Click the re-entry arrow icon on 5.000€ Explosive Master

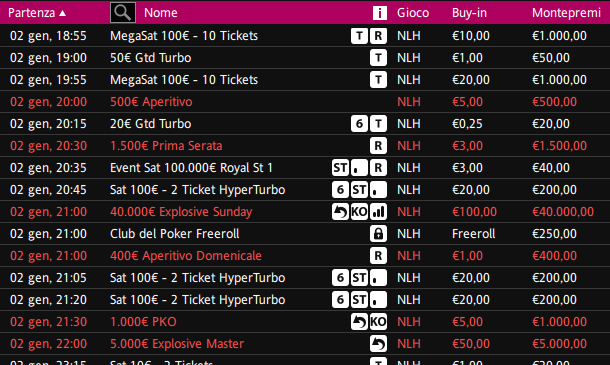[x=378, y=344]
